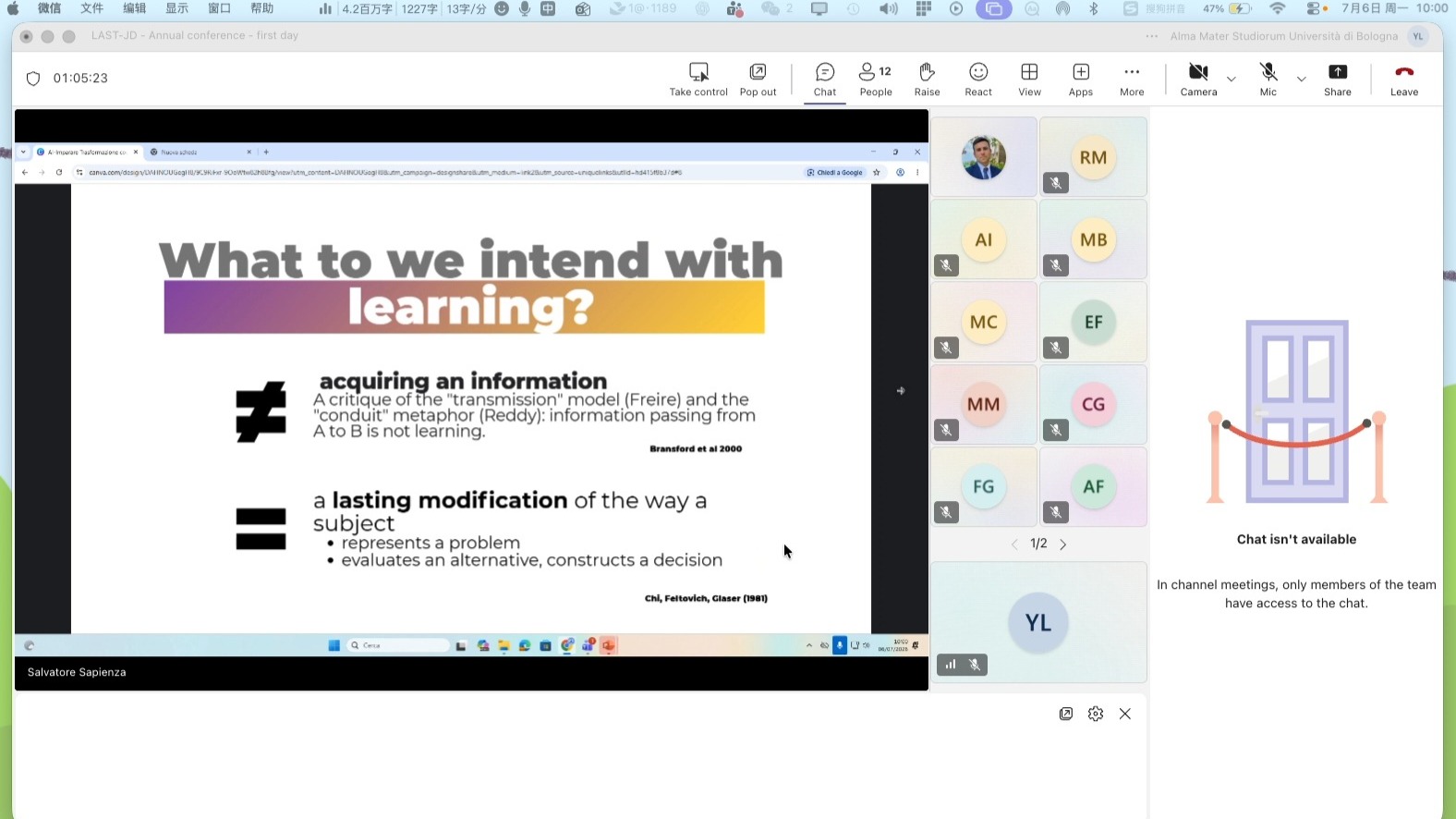This screenshot has height=819, width=1456.
Task: Click the next slide arrow on shared presentation
Action: pyautogui.click(x=901, y=391)
